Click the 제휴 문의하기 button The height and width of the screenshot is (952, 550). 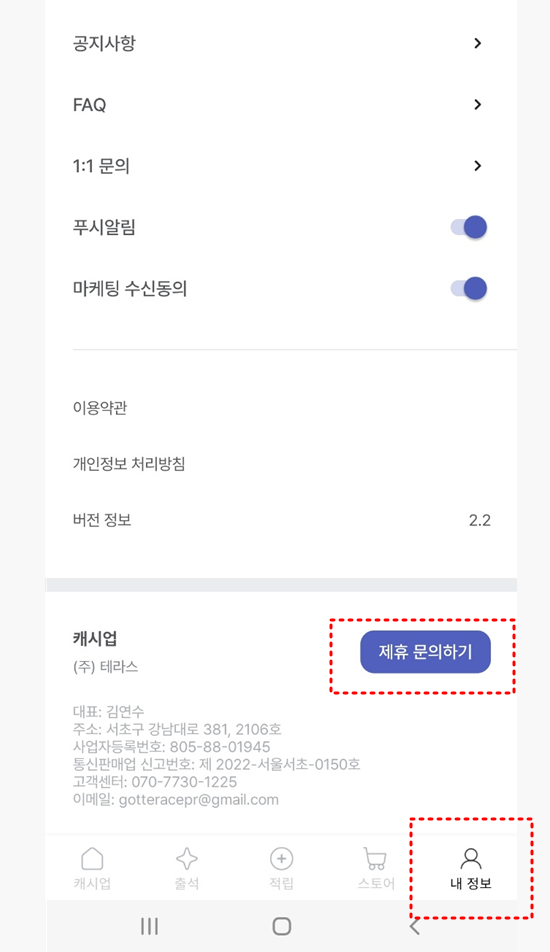pyautogui.click(x=426, y=652)
